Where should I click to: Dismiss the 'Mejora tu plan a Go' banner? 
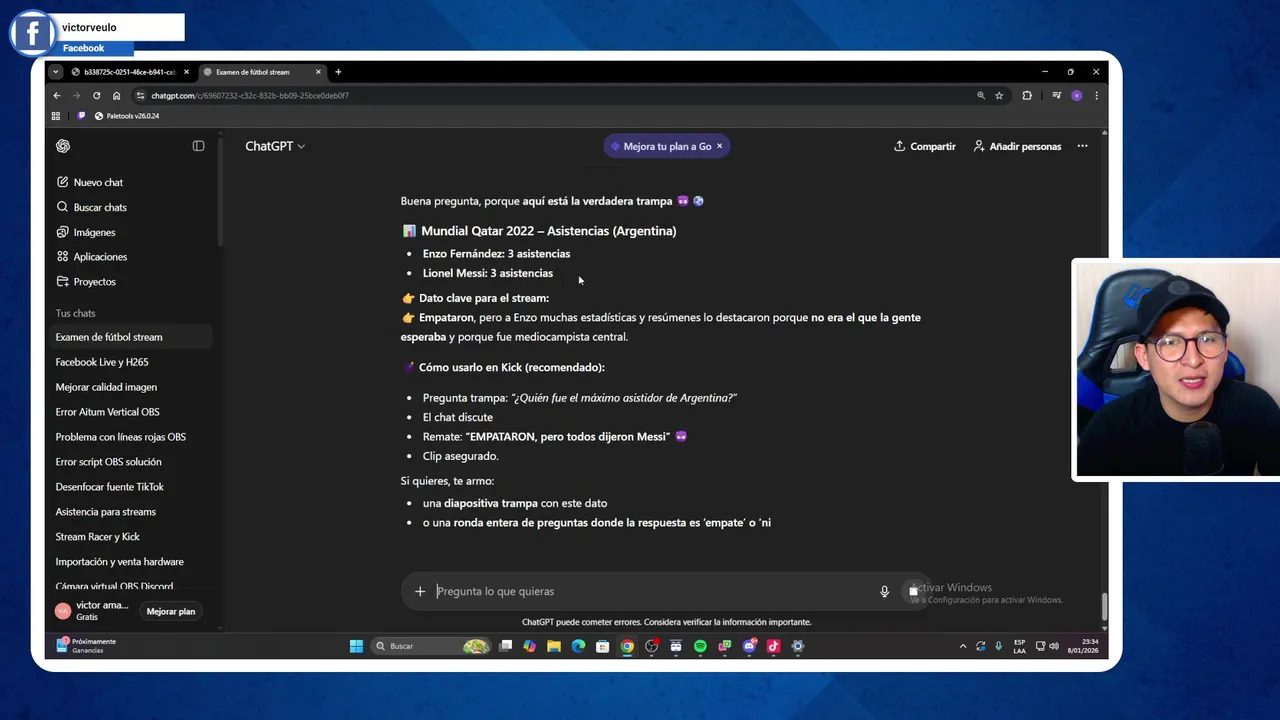(719, 146)
